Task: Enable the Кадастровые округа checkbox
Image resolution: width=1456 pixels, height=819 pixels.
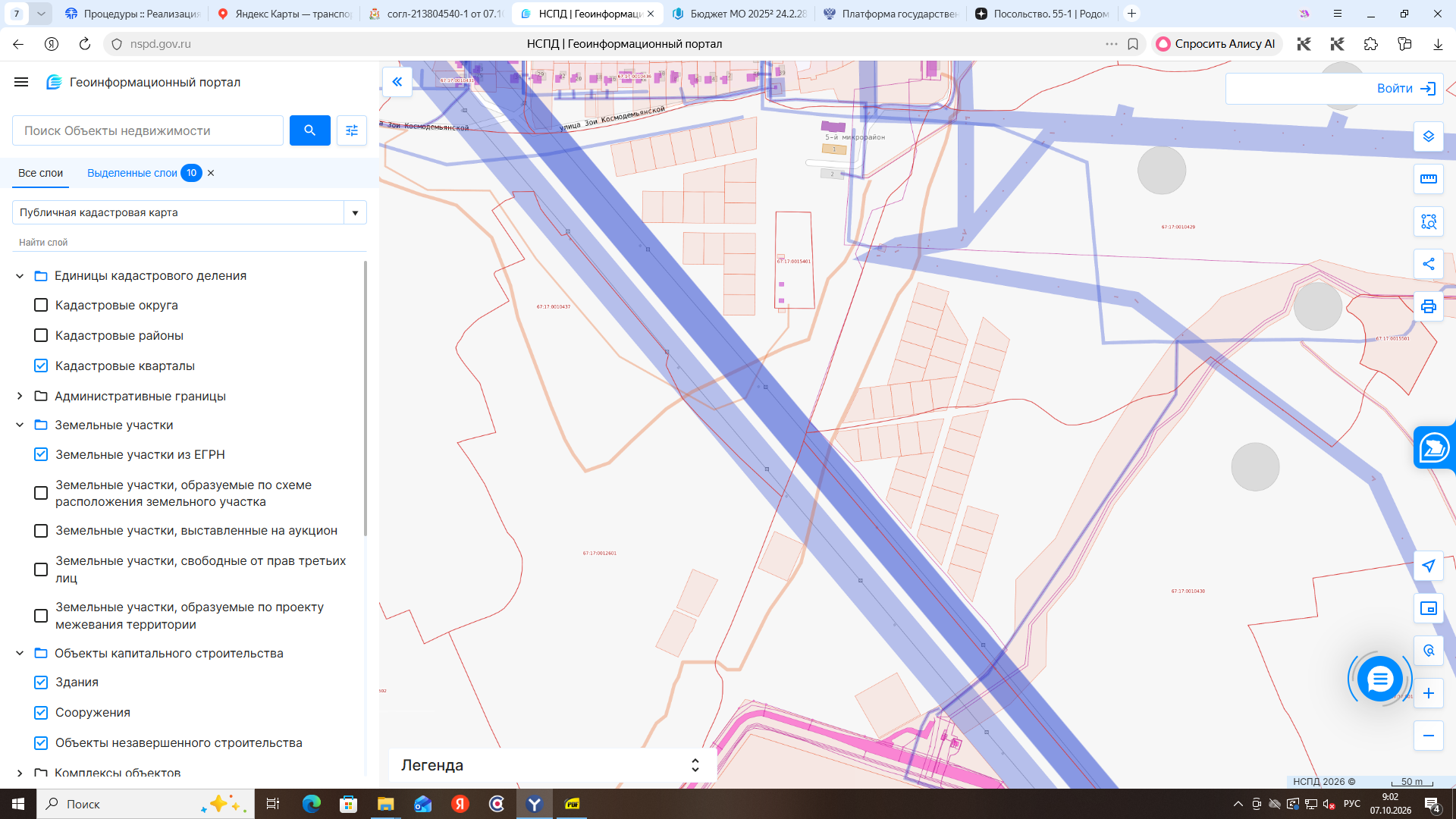Action: click(41, 305)
